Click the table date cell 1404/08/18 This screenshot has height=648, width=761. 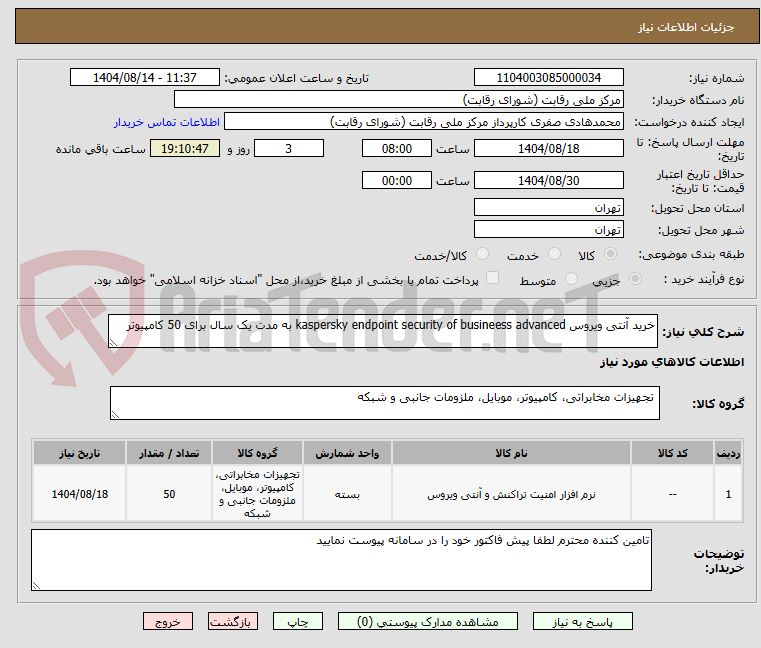[80, 494]
